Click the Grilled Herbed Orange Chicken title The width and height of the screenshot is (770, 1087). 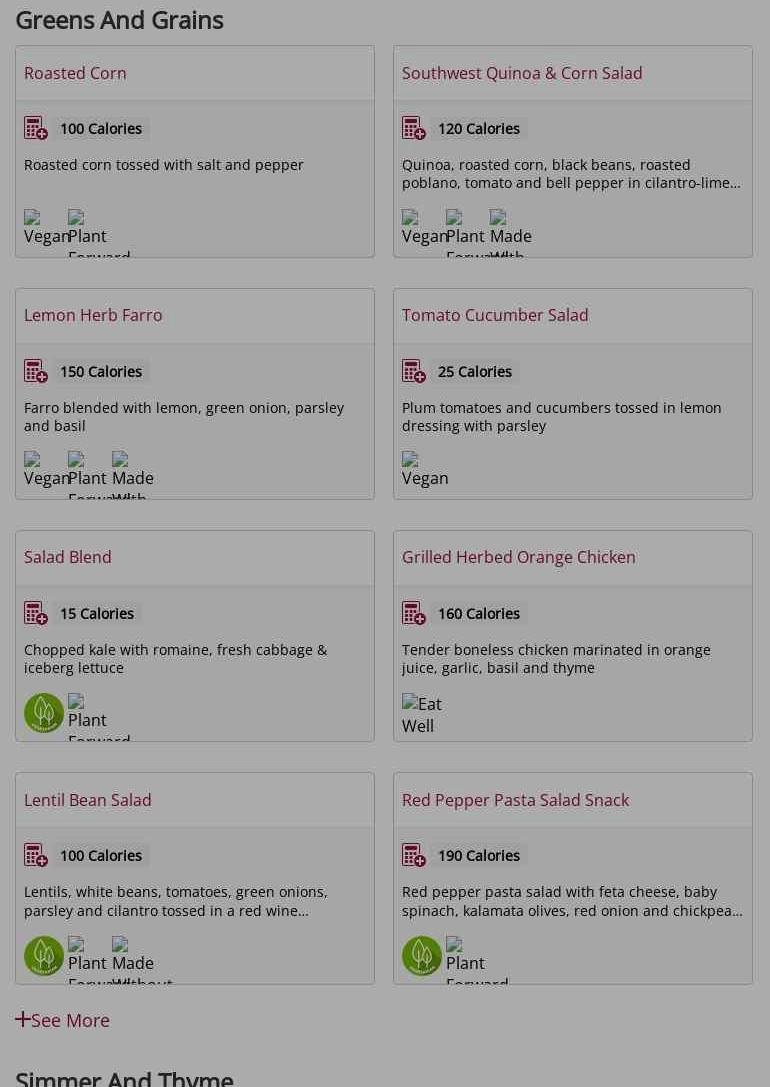(x=518, y=557)
